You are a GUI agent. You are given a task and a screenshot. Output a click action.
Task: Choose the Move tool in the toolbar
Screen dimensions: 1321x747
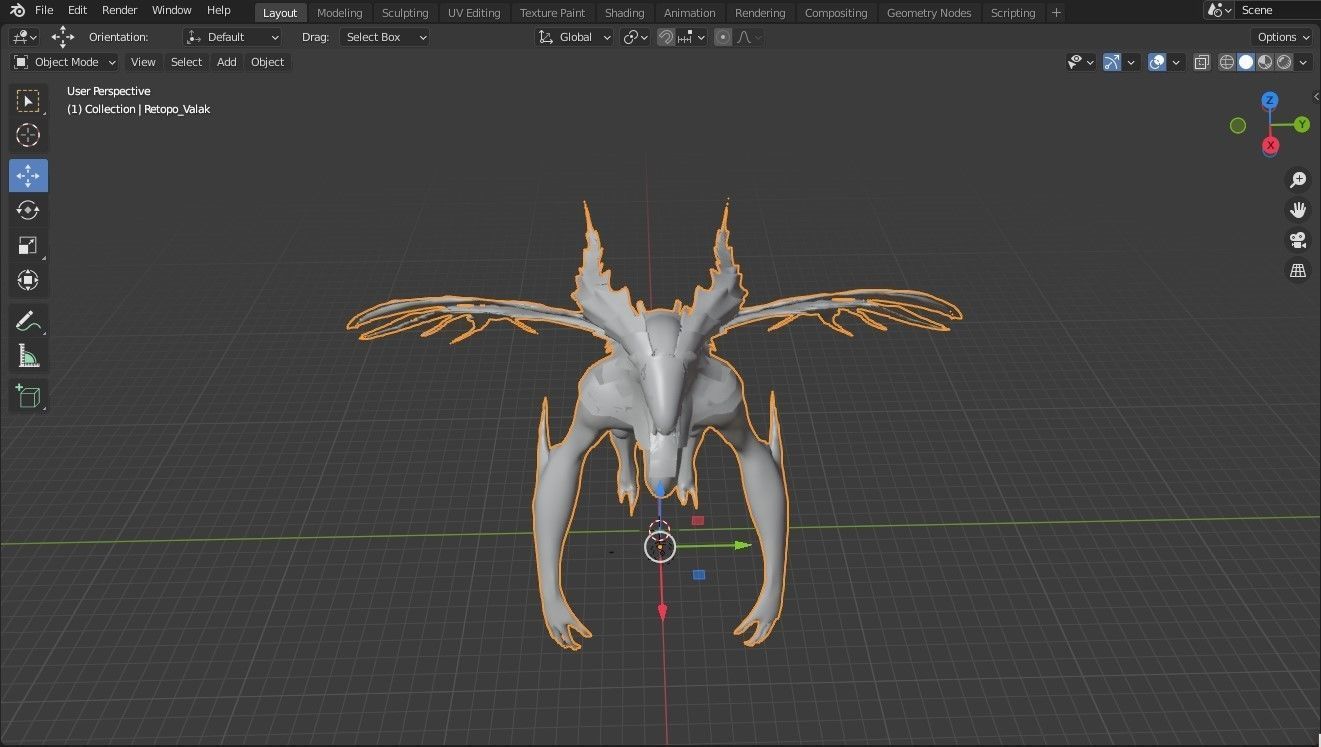[28, 176]
